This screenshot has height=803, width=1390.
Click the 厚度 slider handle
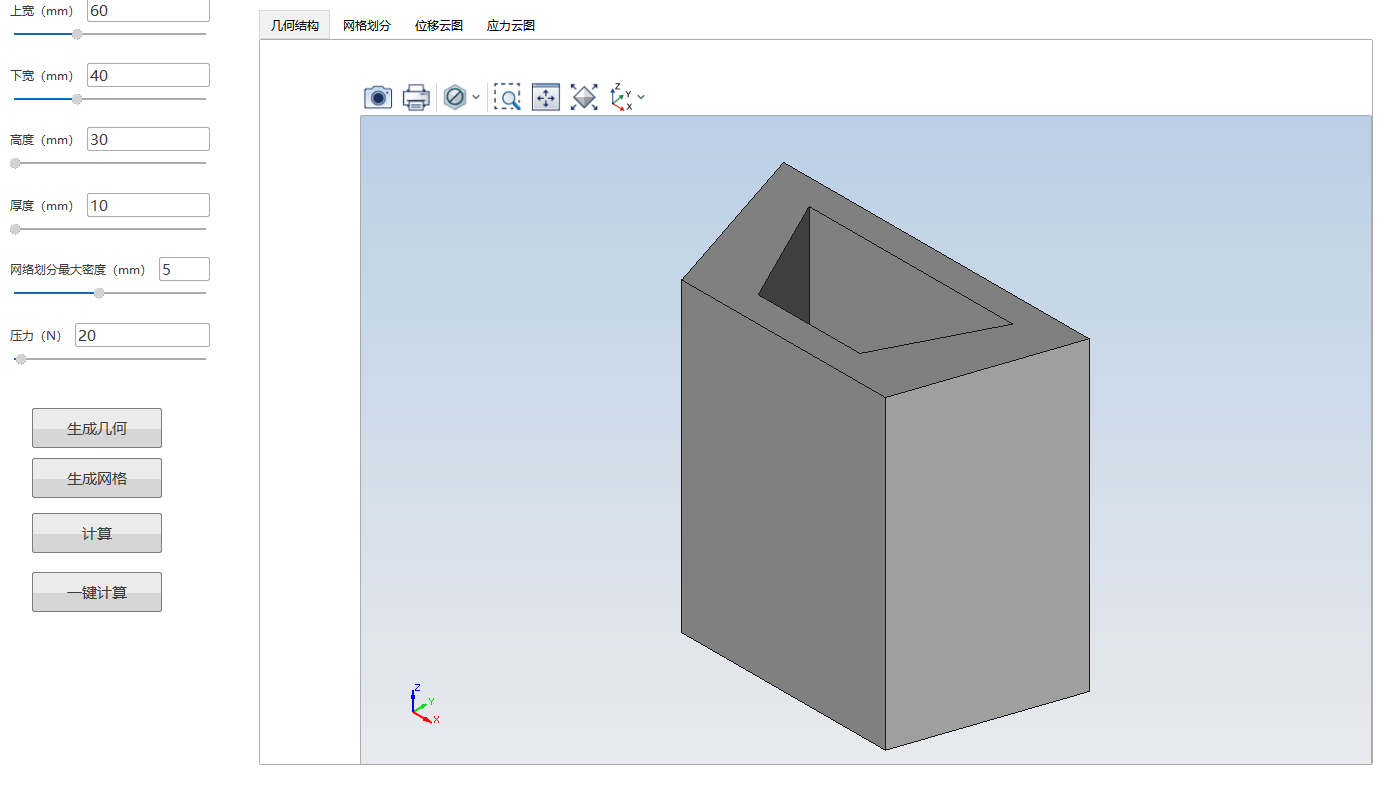pos(15,229)
